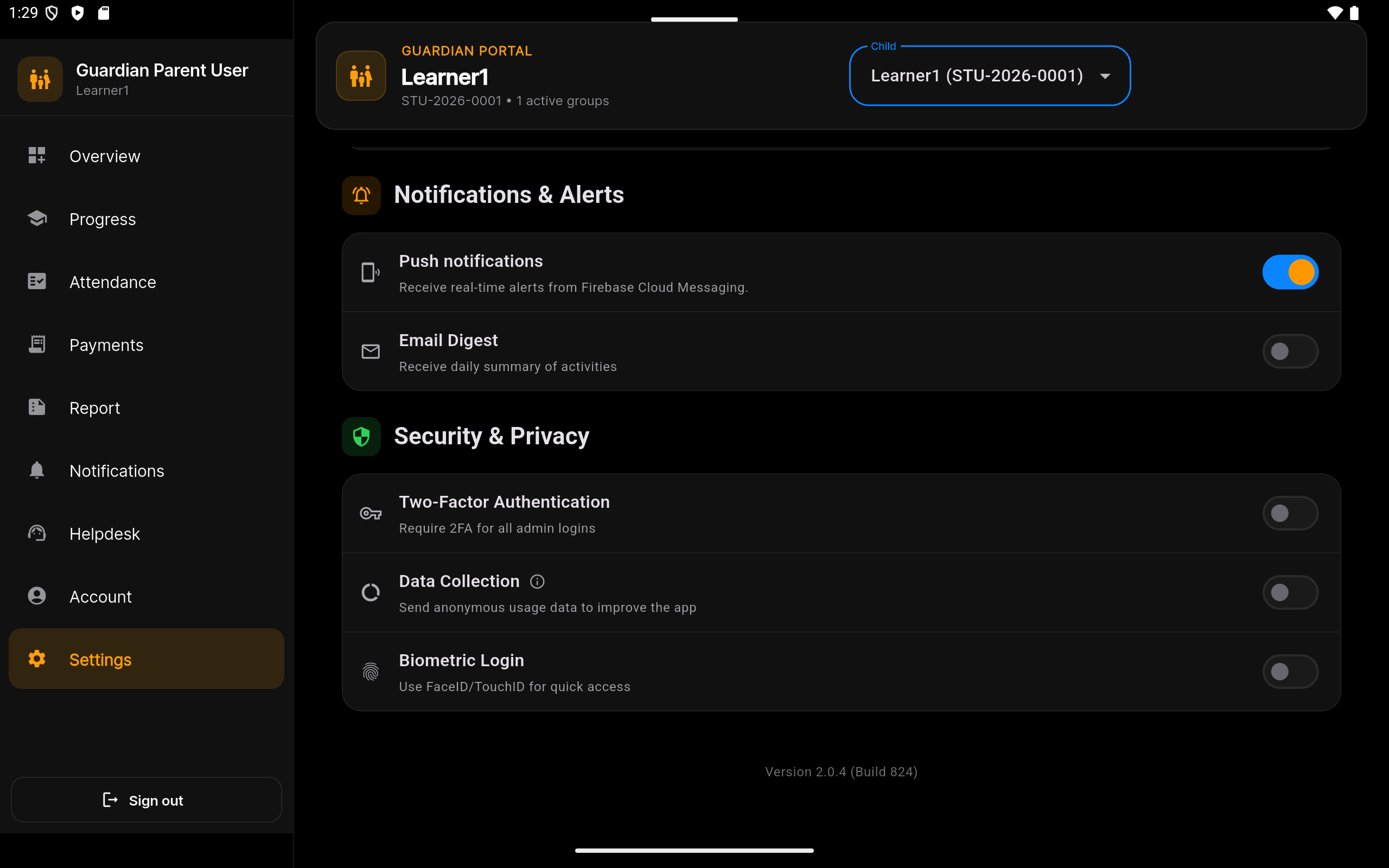Click the Child dropdown arrow
The image size is (1389, 868).
[x=1105, y=76]
